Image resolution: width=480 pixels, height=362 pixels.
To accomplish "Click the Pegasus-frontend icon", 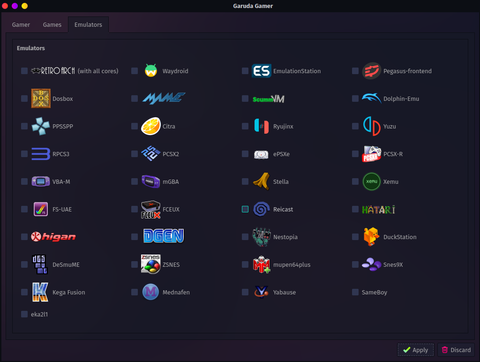I will coord(371,71).
